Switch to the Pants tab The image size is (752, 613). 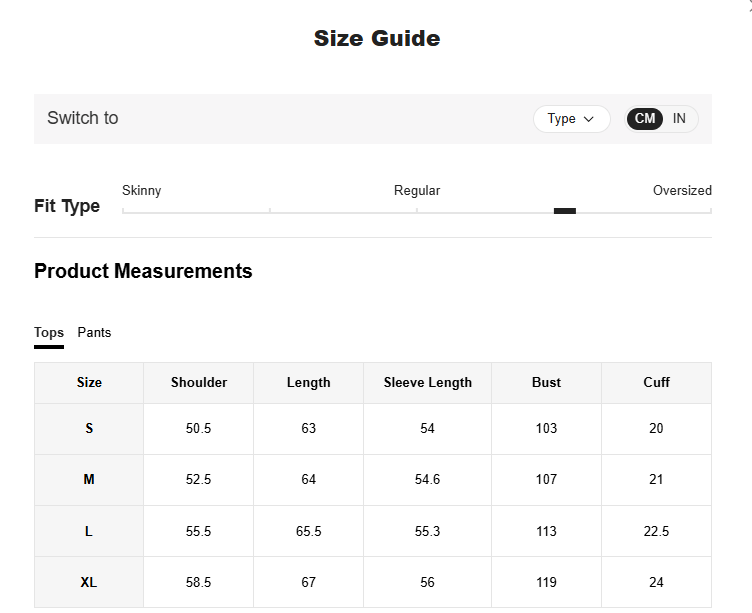95,333
